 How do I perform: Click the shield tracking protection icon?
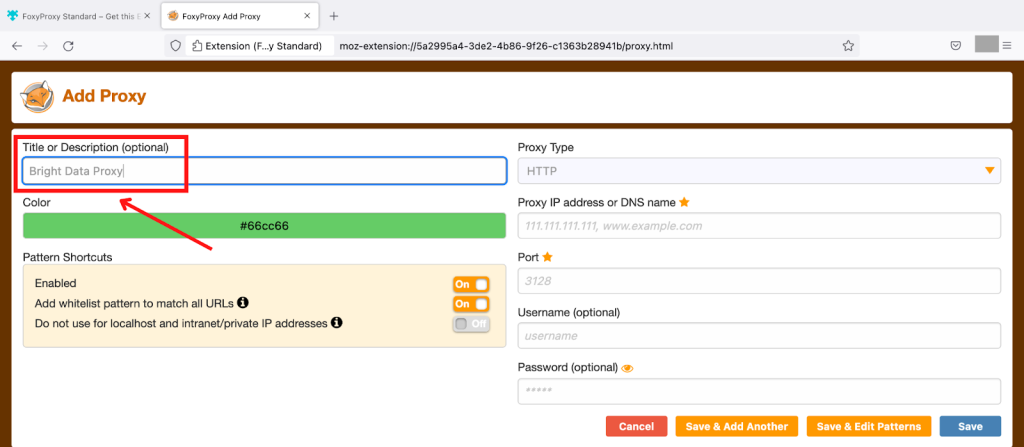pos(175,46)
